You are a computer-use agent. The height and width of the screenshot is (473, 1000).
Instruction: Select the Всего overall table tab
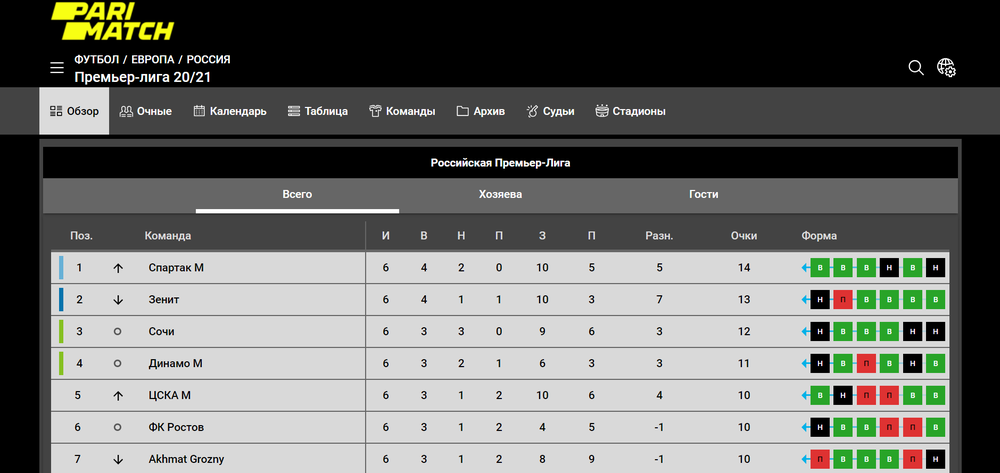coord(297,194)
